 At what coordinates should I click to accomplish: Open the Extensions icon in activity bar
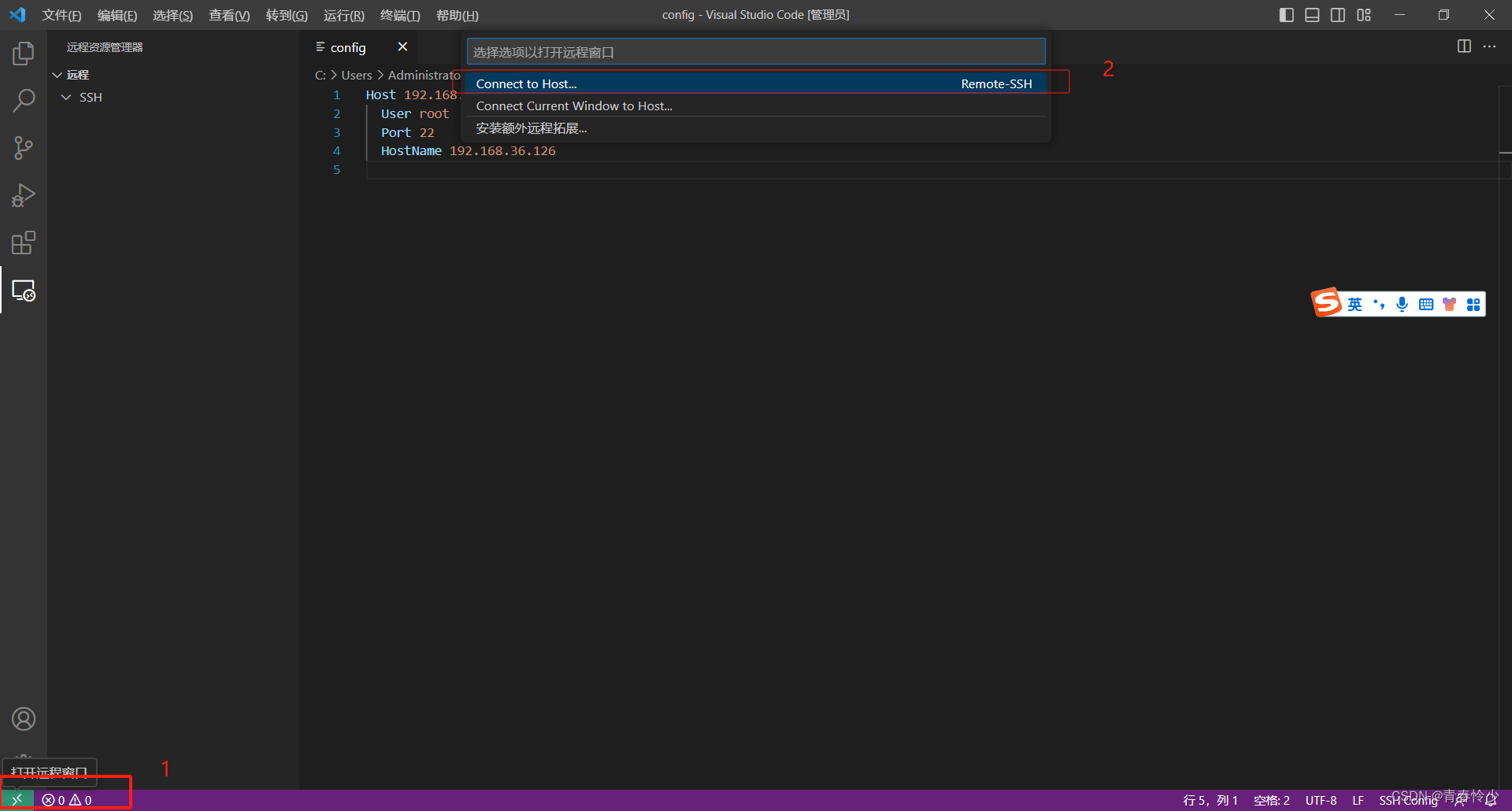coord(23,243)
